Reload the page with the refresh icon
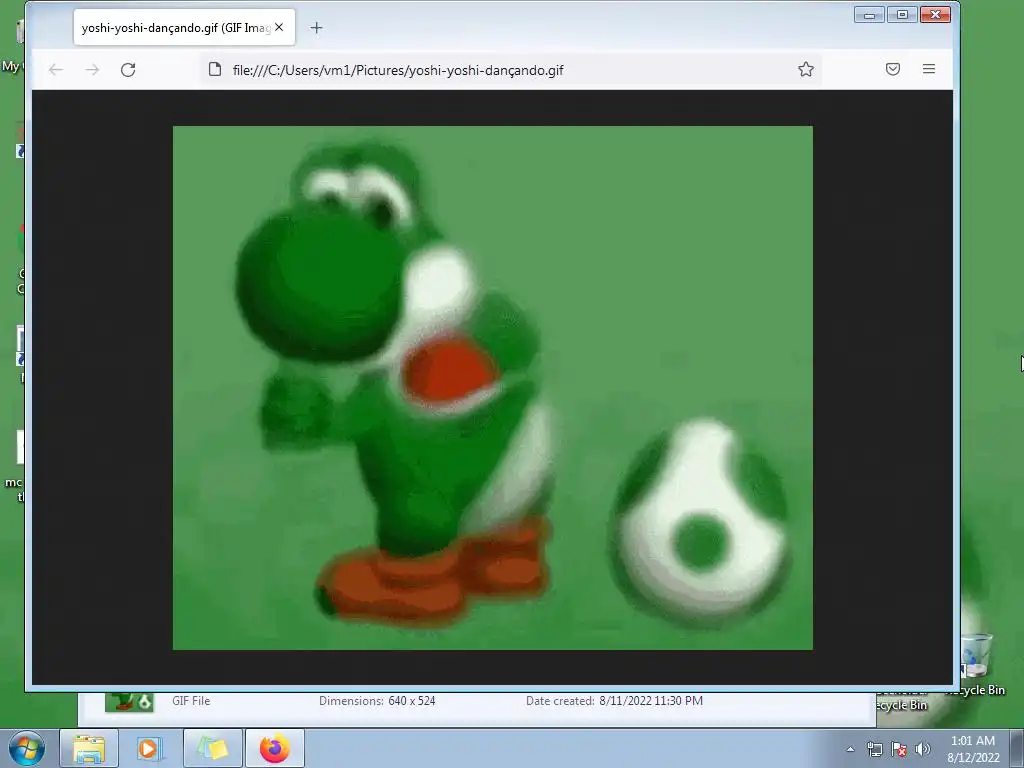 coord(128,70)
